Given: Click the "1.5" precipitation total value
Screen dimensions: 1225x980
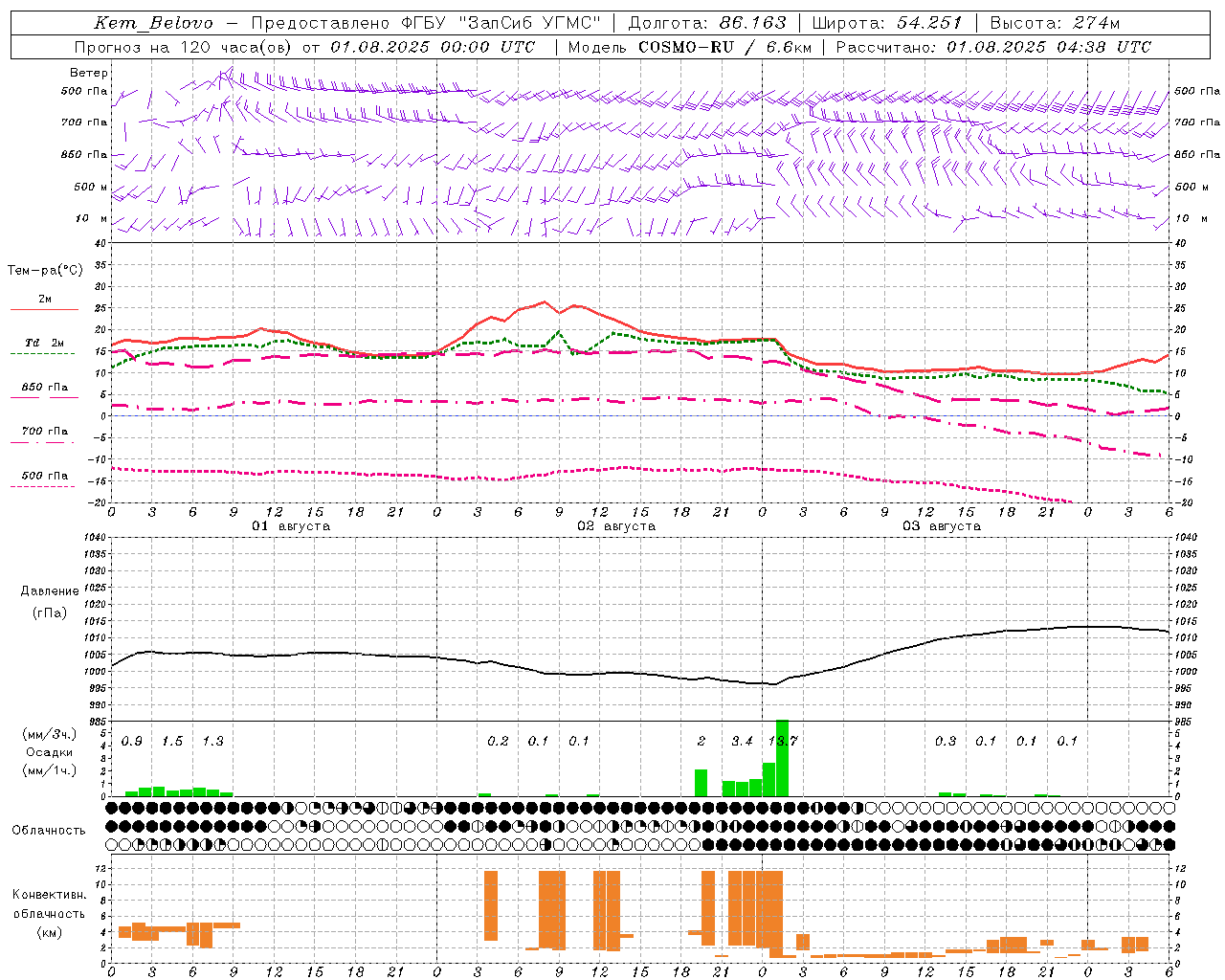Looking at the screenshot, I should coord(172,742).
